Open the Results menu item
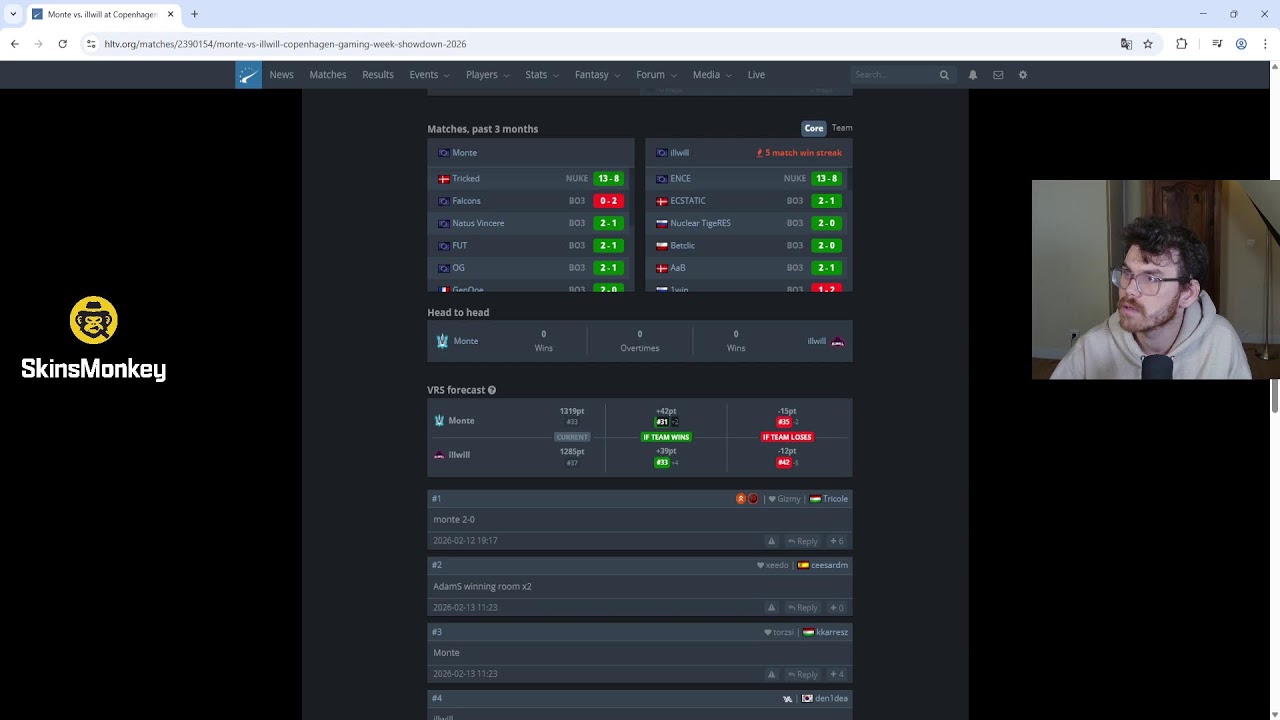This screenshot has width=1280, height=720. tap(378, 75)
